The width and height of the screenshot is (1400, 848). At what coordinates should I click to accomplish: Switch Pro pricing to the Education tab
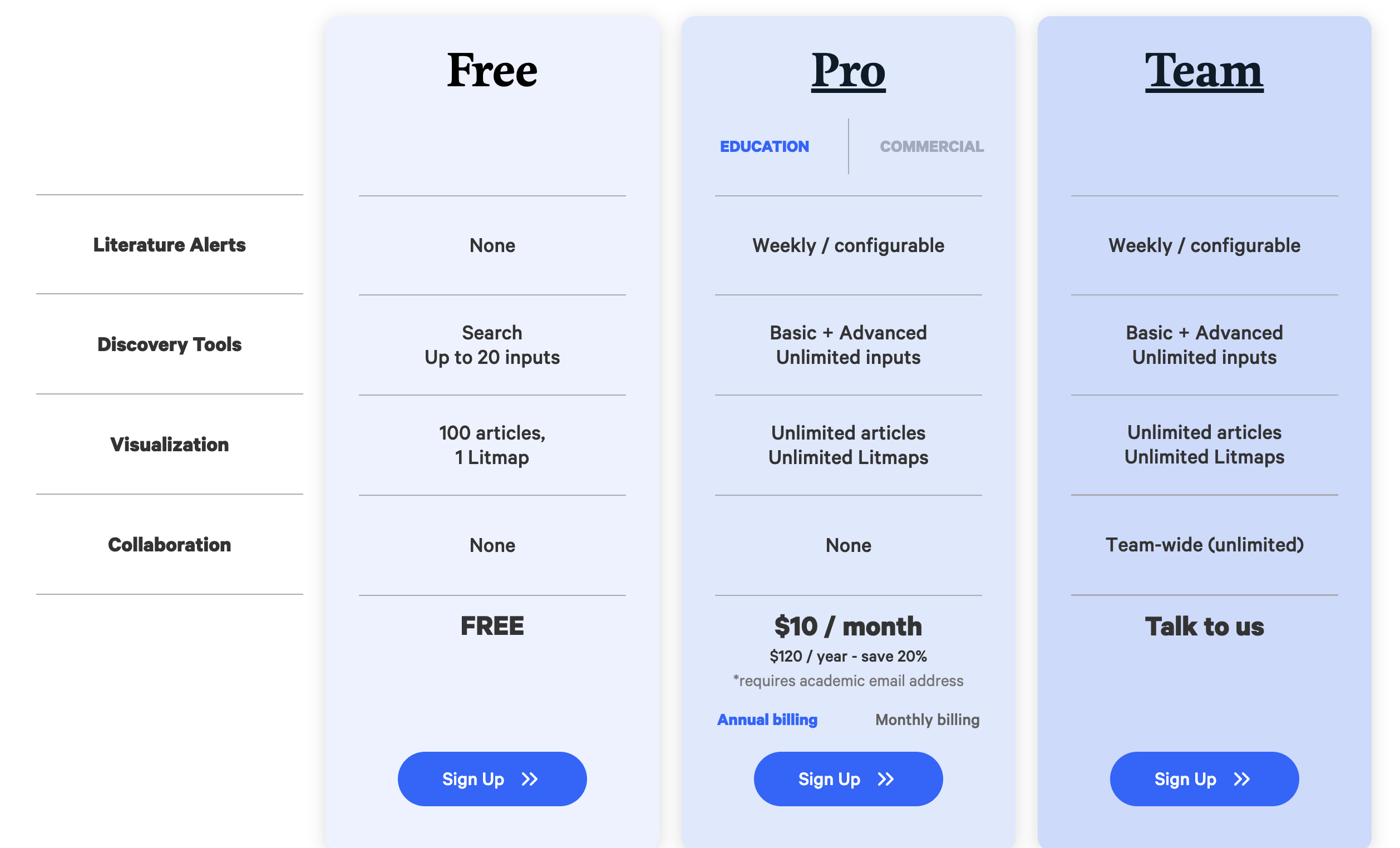[x=764, y=146]
